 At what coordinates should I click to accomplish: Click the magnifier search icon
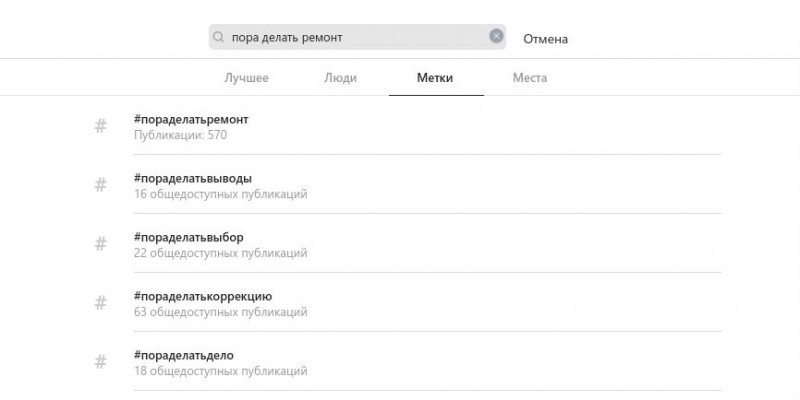[x=218, y=37]
